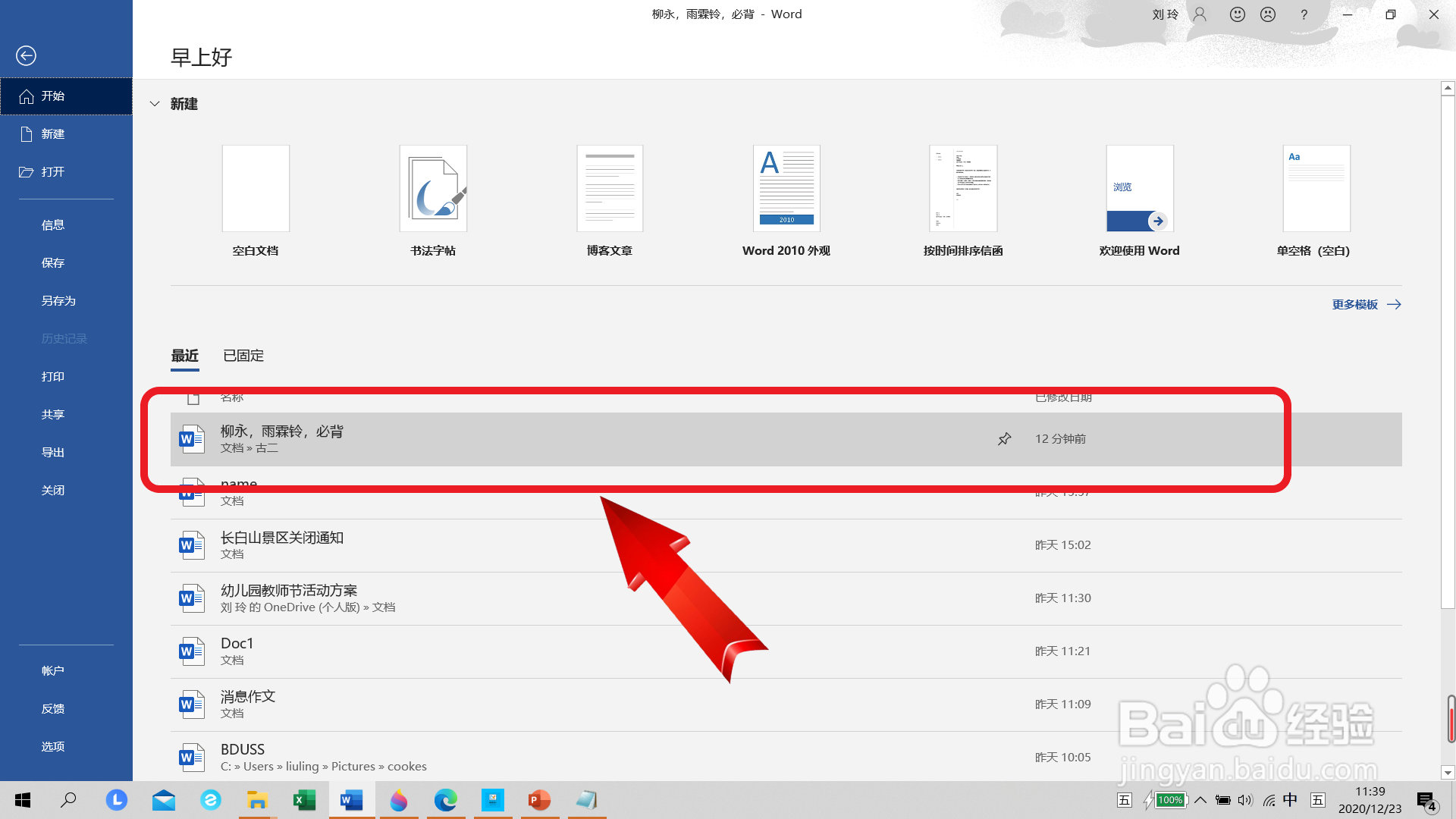
Task: Click the back arrow to exit backstage
Action: pyautogui.click(x=26, y=55)
